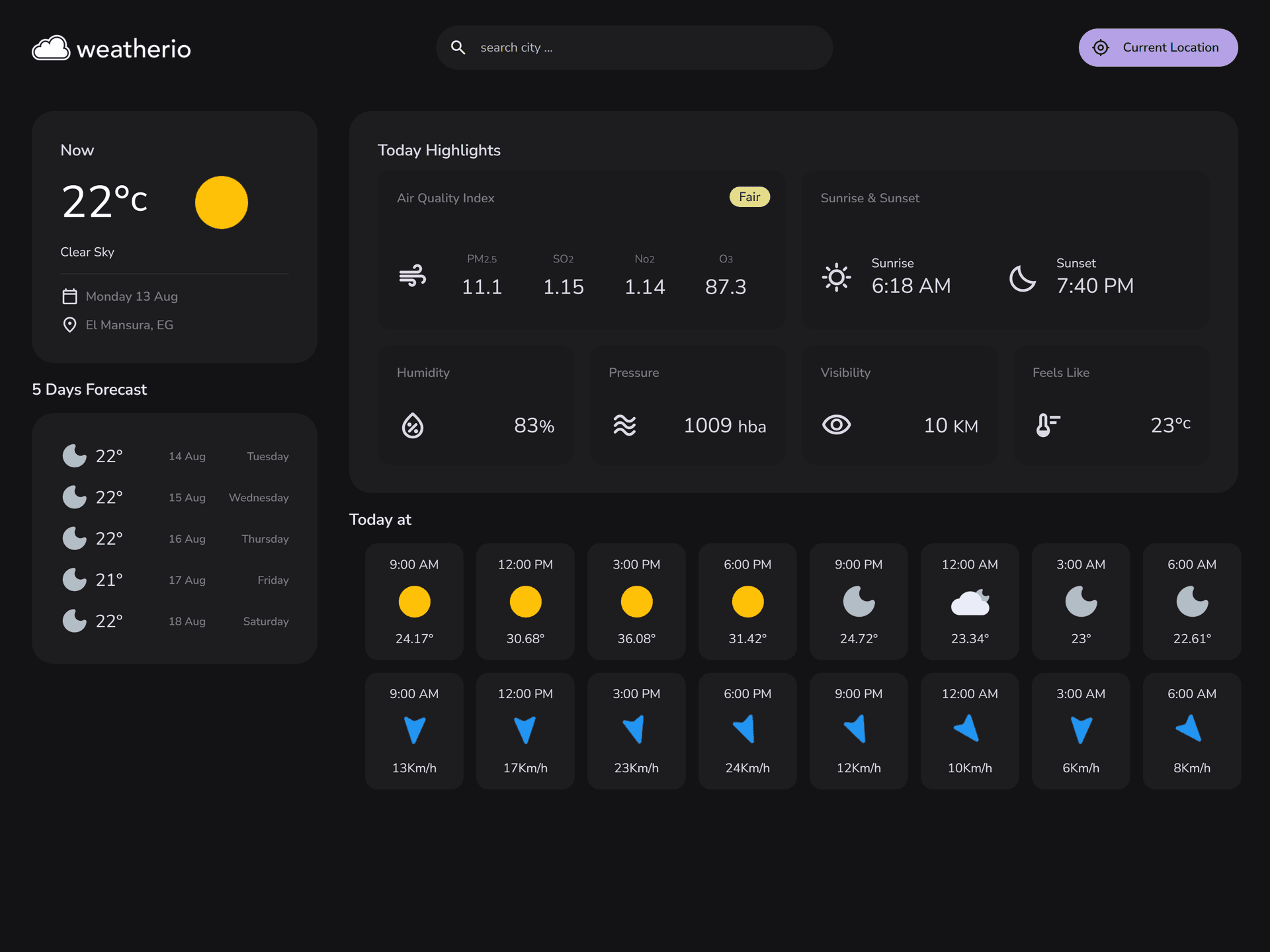
Task: Click the Feels Like thermometer icon
Action: click(1048, 425)
